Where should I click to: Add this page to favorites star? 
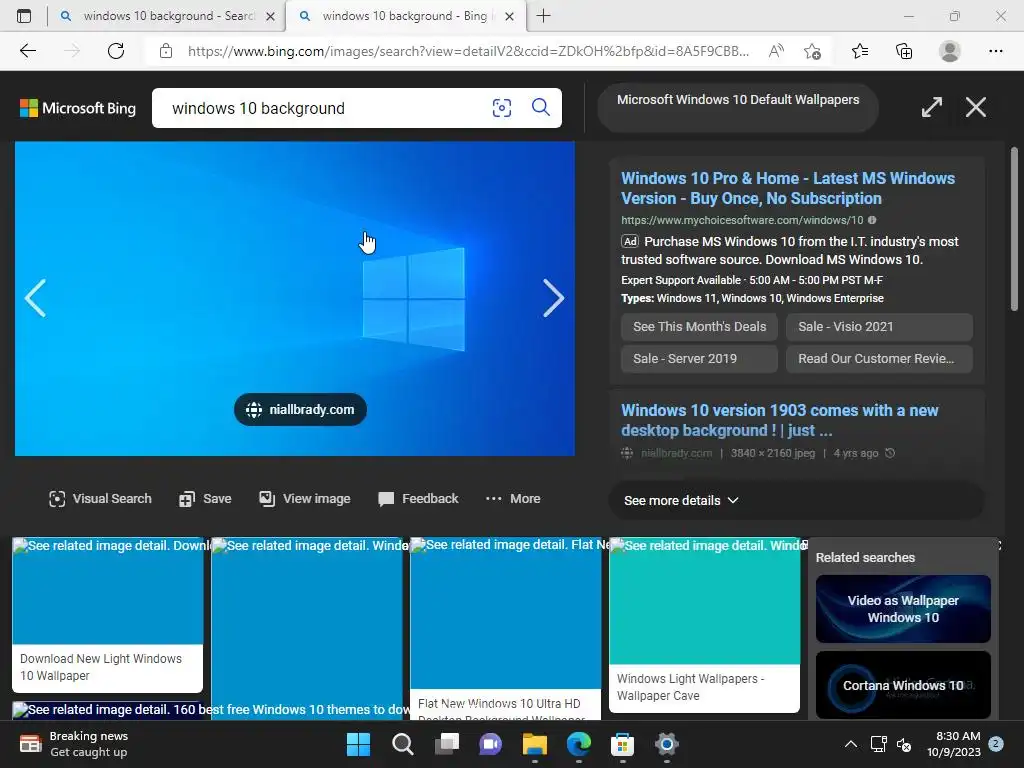[812, 51]
